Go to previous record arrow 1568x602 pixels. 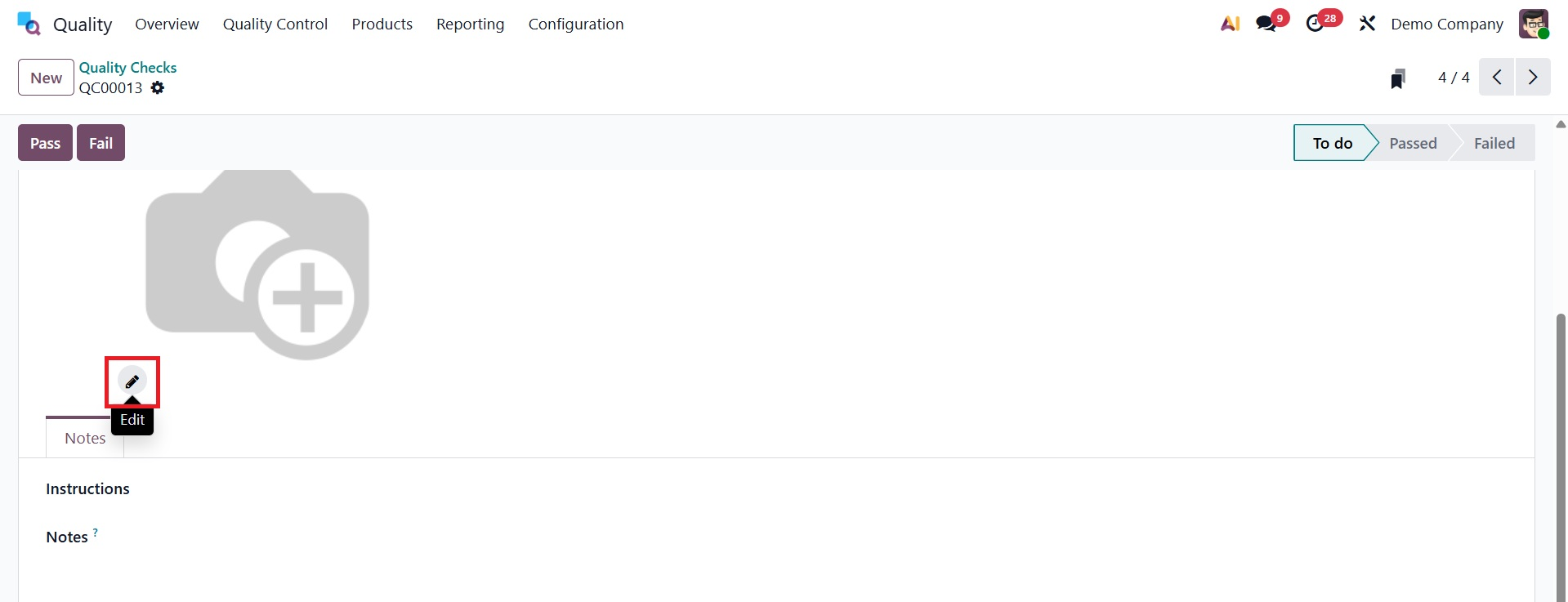point(1497,78)
